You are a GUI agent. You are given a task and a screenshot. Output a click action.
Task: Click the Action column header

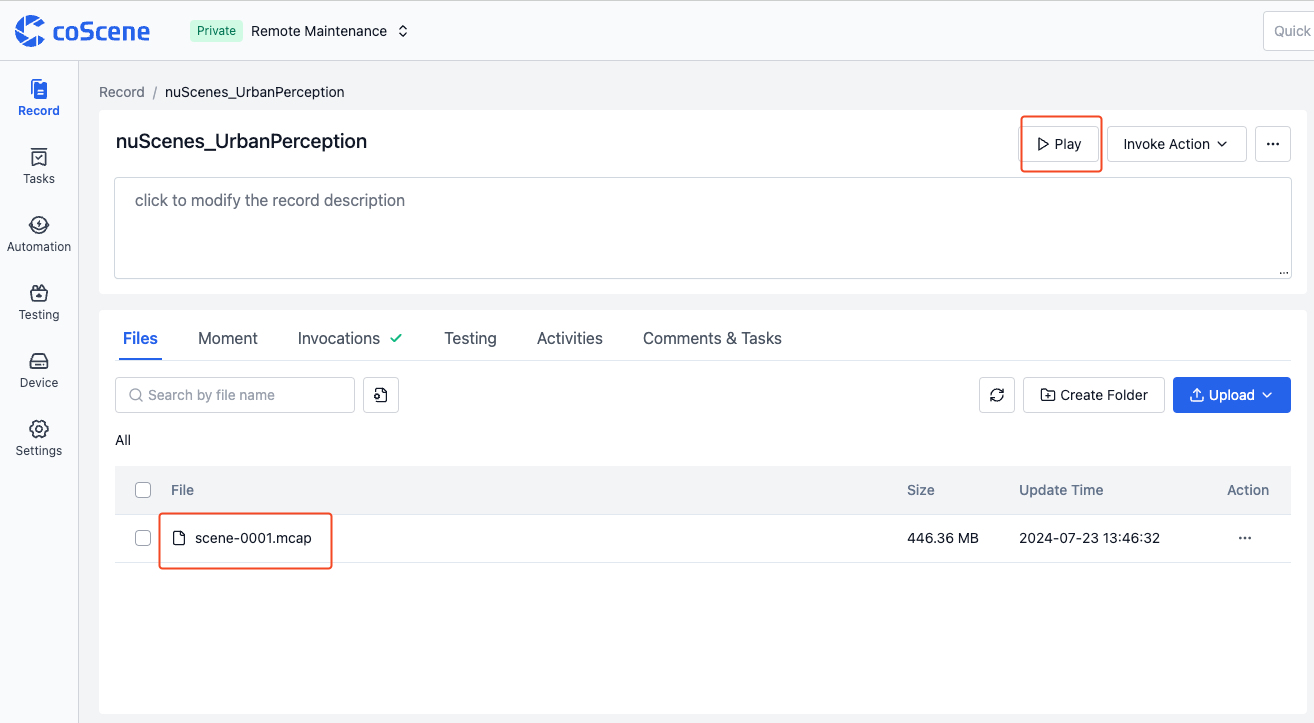coord(1248,490)
